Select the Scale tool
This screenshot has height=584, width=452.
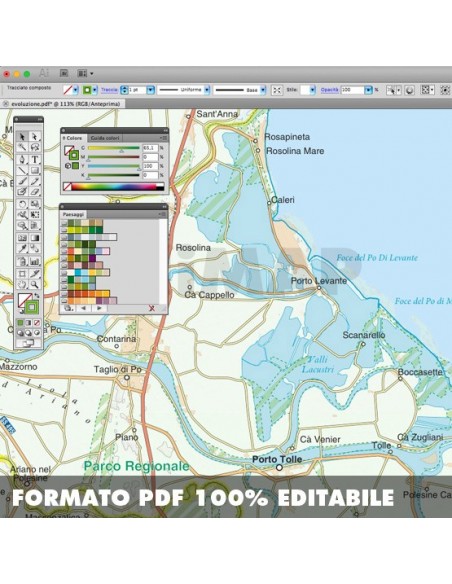pyautogui.click(x=35, y=204)
